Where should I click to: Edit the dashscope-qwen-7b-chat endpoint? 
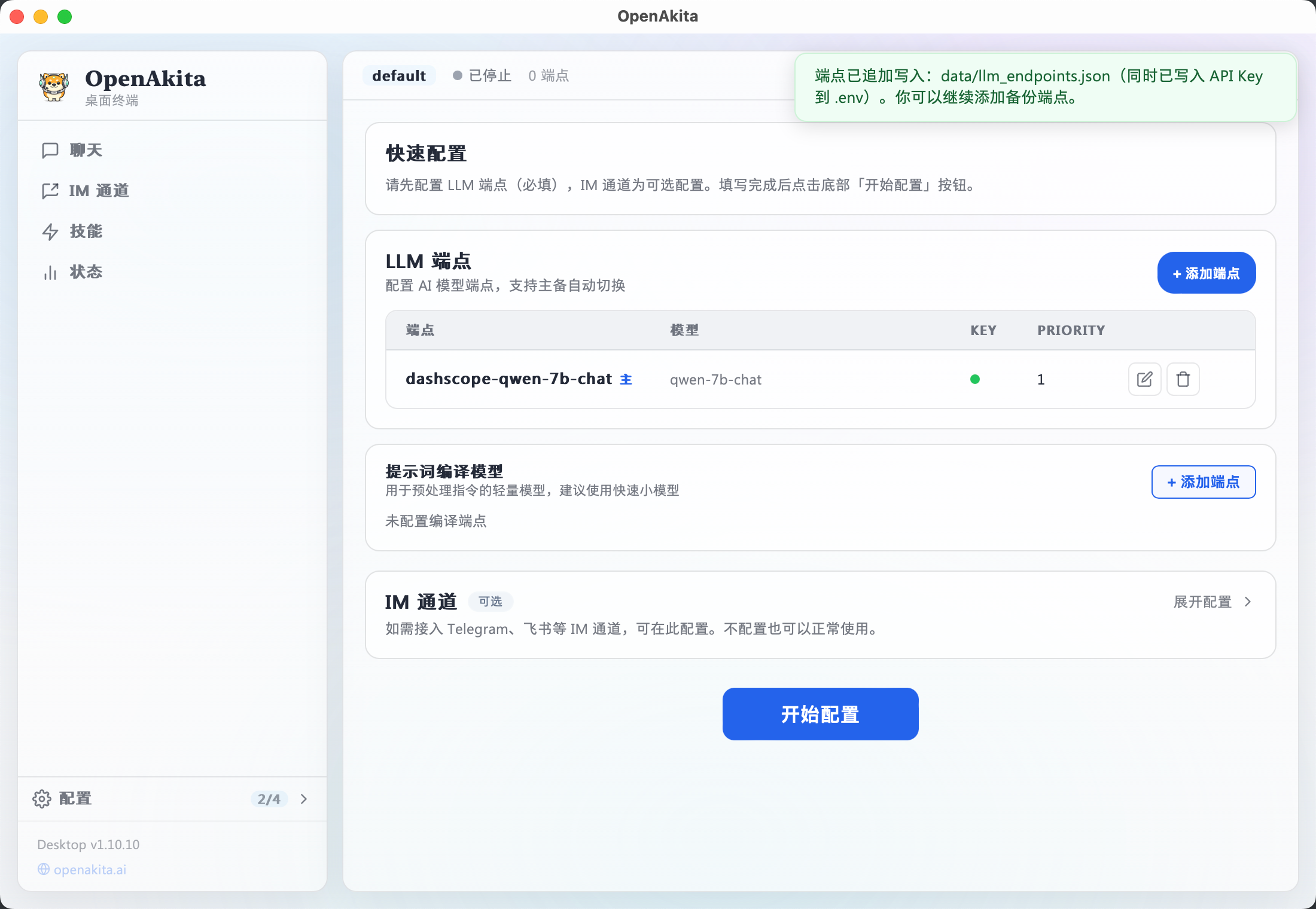coord(1144,379)
